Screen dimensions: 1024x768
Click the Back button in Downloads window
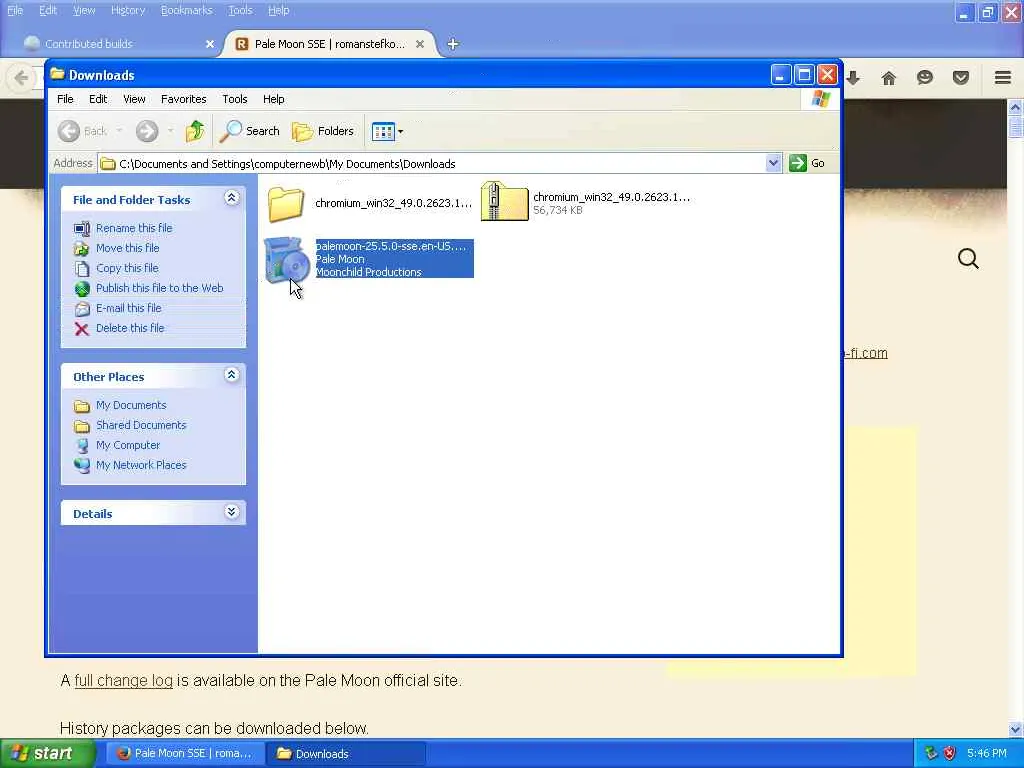click(83, 131)
